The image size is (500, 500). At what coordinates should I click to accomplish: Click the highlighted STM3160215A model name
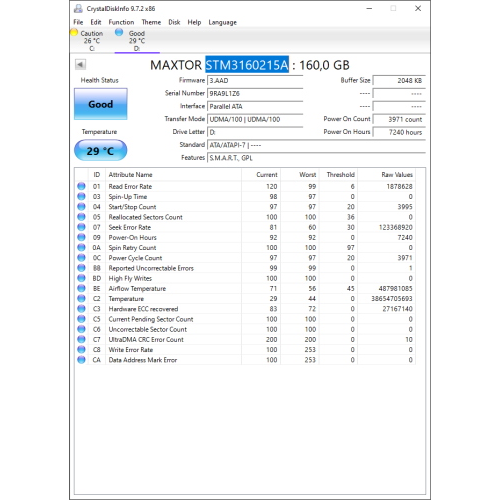(247, 65)
